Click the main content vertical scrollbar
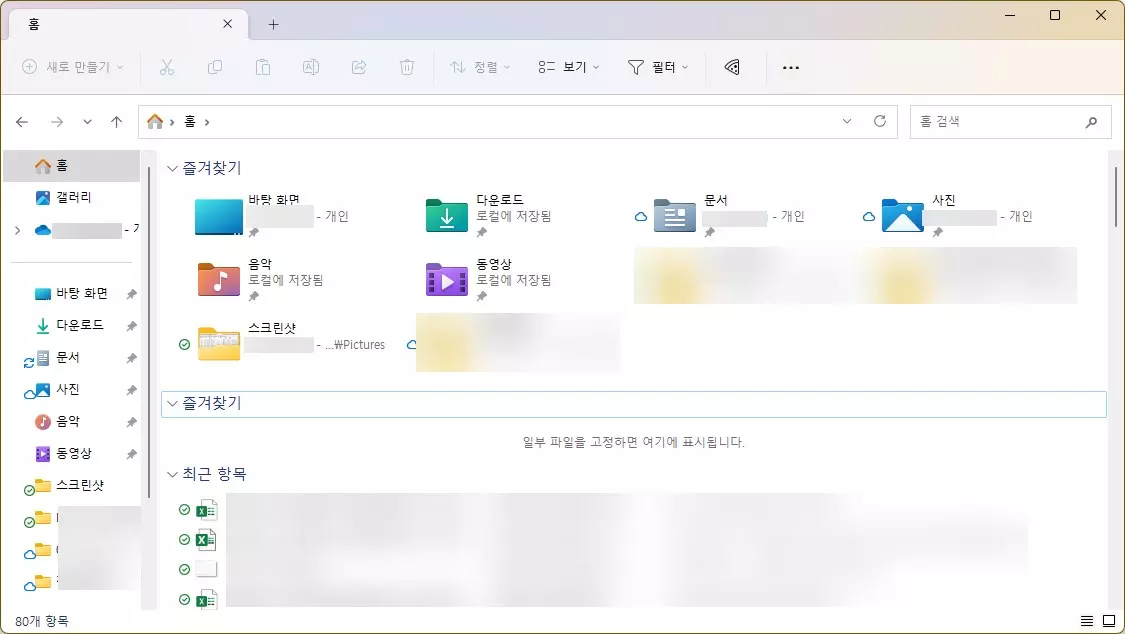The image size is (1125, 634). tap(1116, 197)
